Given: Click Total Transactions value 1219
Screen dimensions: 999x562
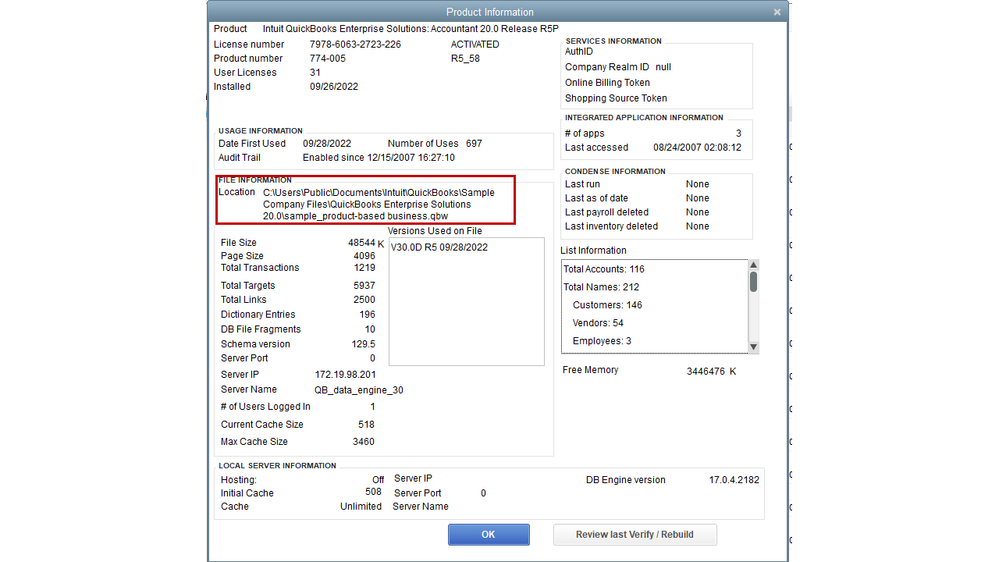Looking at the screenshot, I should (364, 268).
